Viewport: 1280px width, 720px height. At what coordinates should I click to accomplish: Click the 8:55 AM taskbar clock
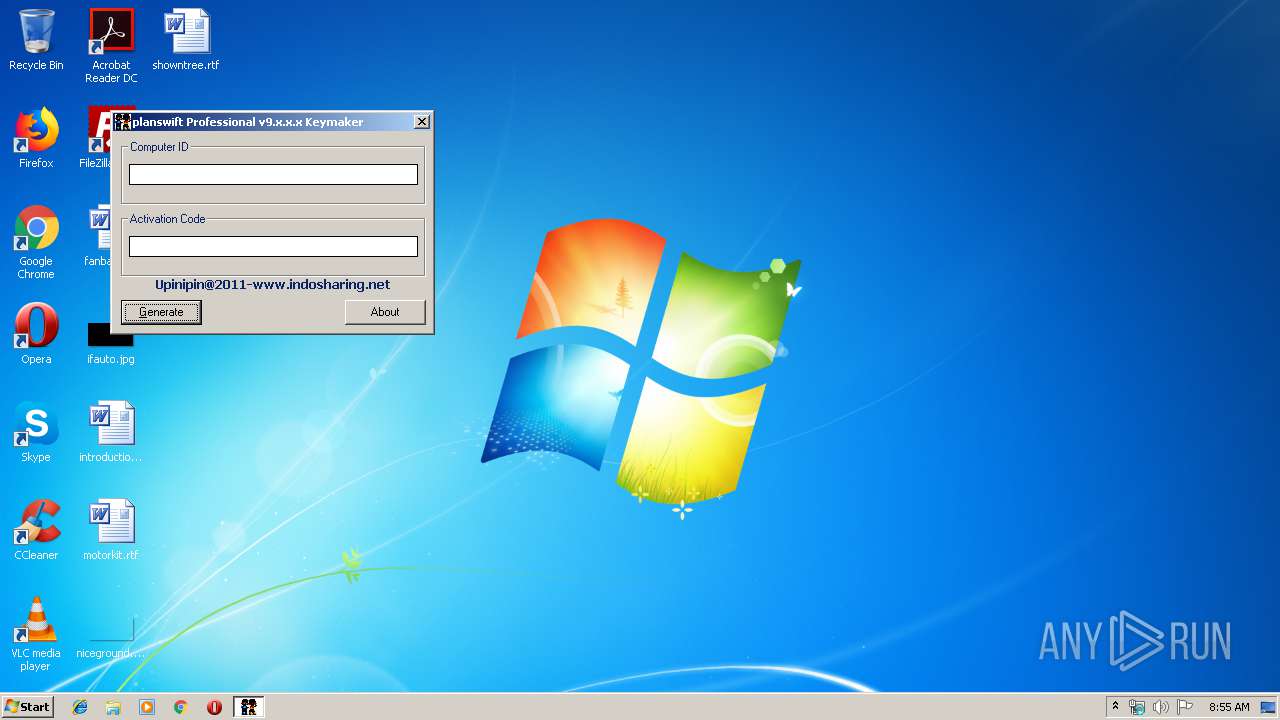(1229, 707)
